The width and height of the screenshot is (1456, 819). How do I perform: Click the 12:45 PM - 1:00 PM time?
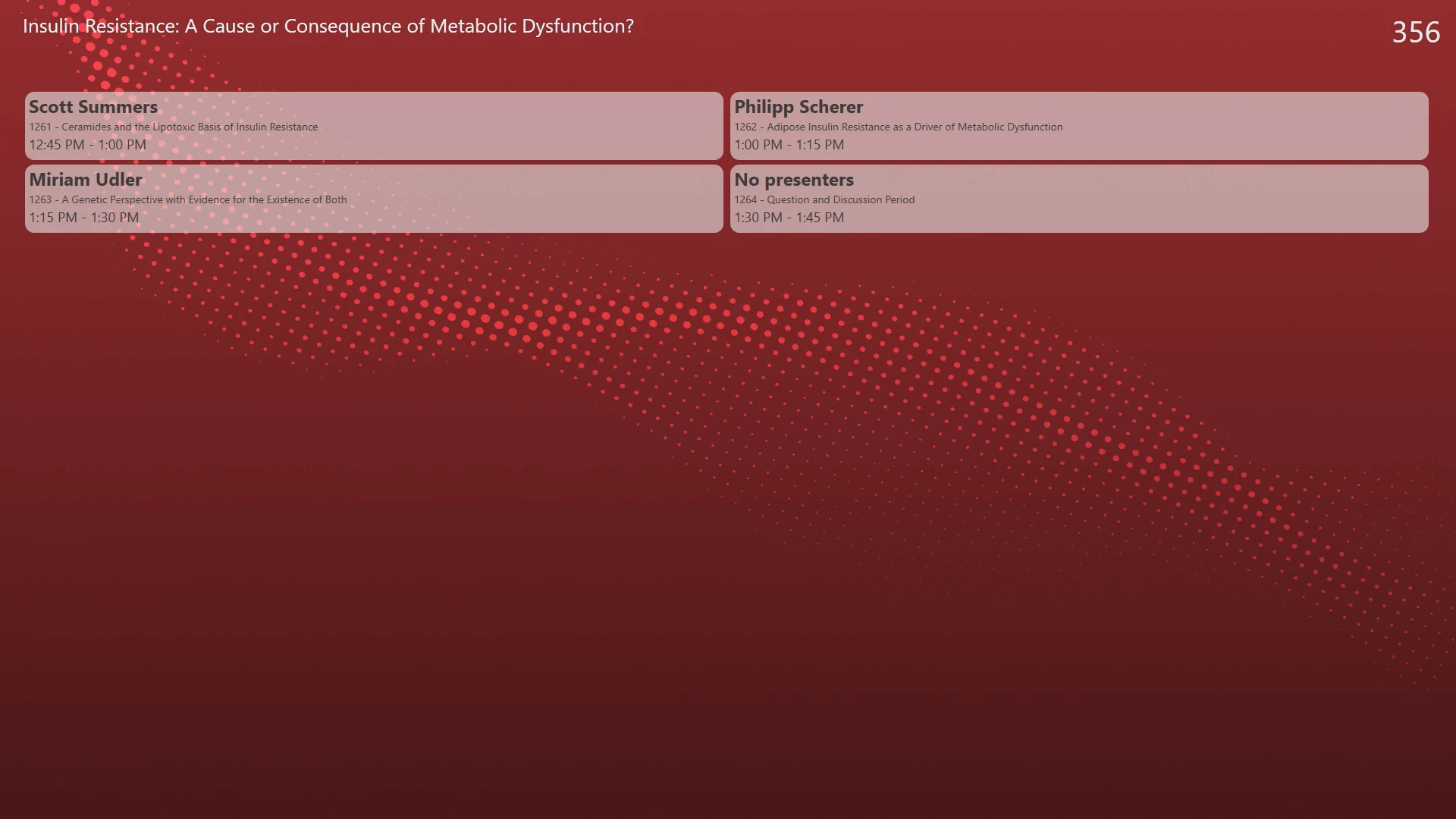coord(88,145)
